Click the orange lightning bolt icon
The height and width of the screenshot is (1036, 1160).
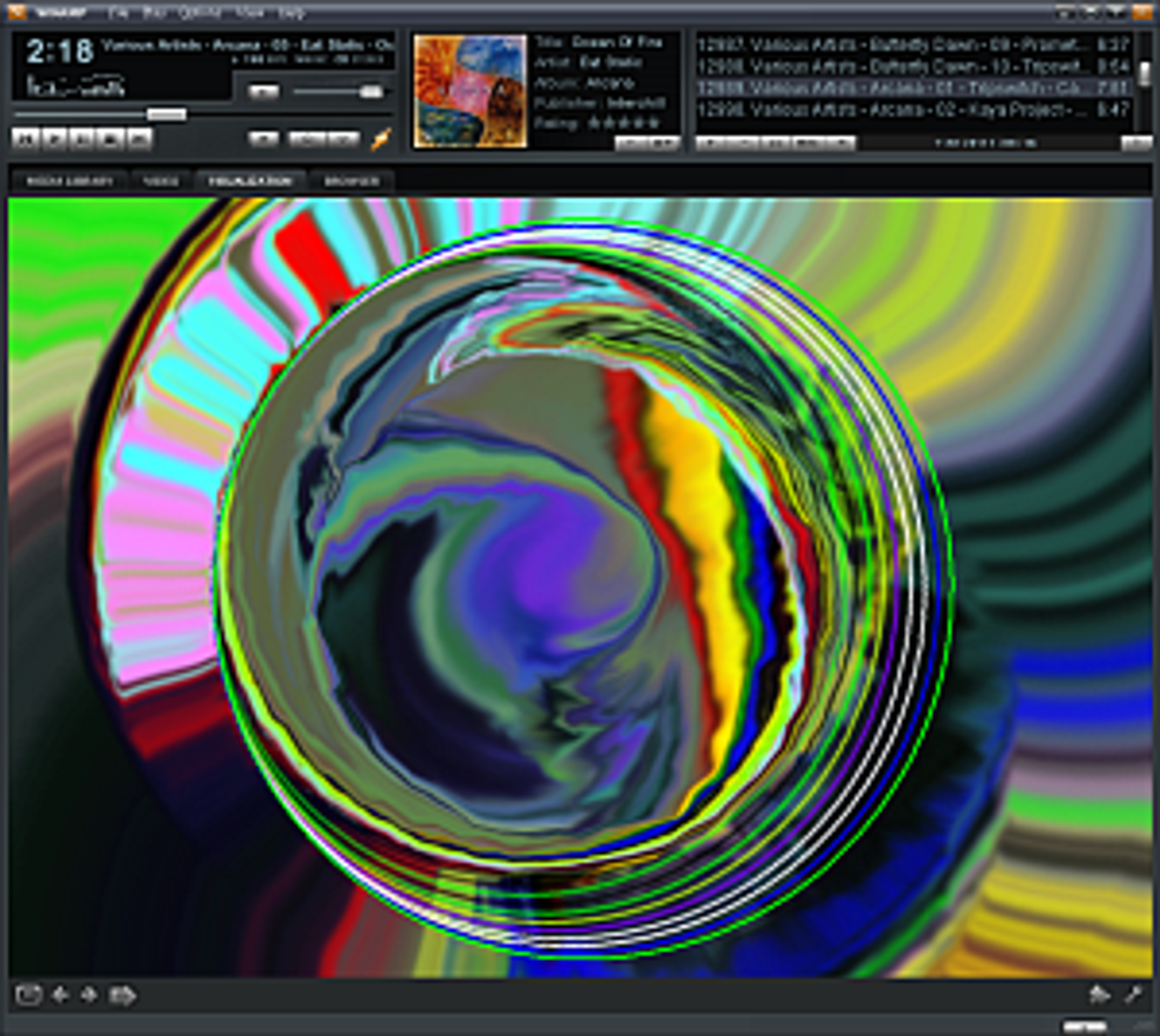[x=381, y=139]
